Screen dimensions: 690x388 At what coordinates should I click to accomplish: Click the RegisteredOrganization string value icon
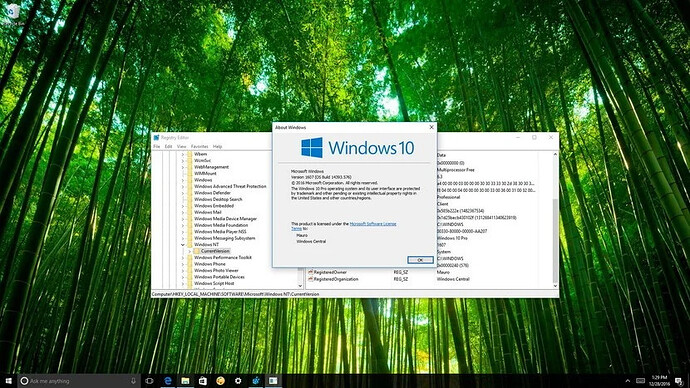[310, 279]
